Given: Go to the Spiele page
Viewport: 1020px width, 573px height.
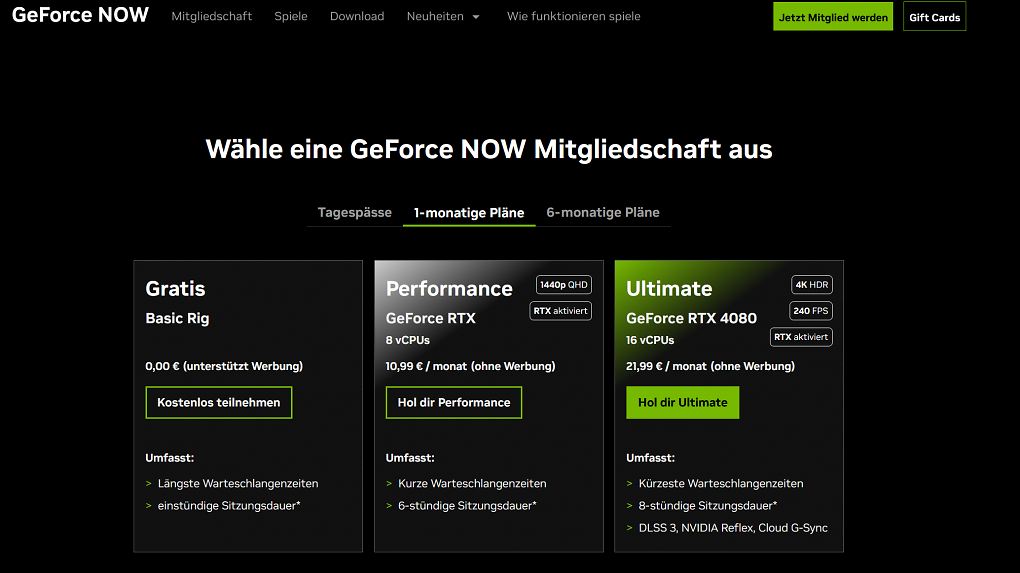Looking at the screenshot, I should point(291,16).
